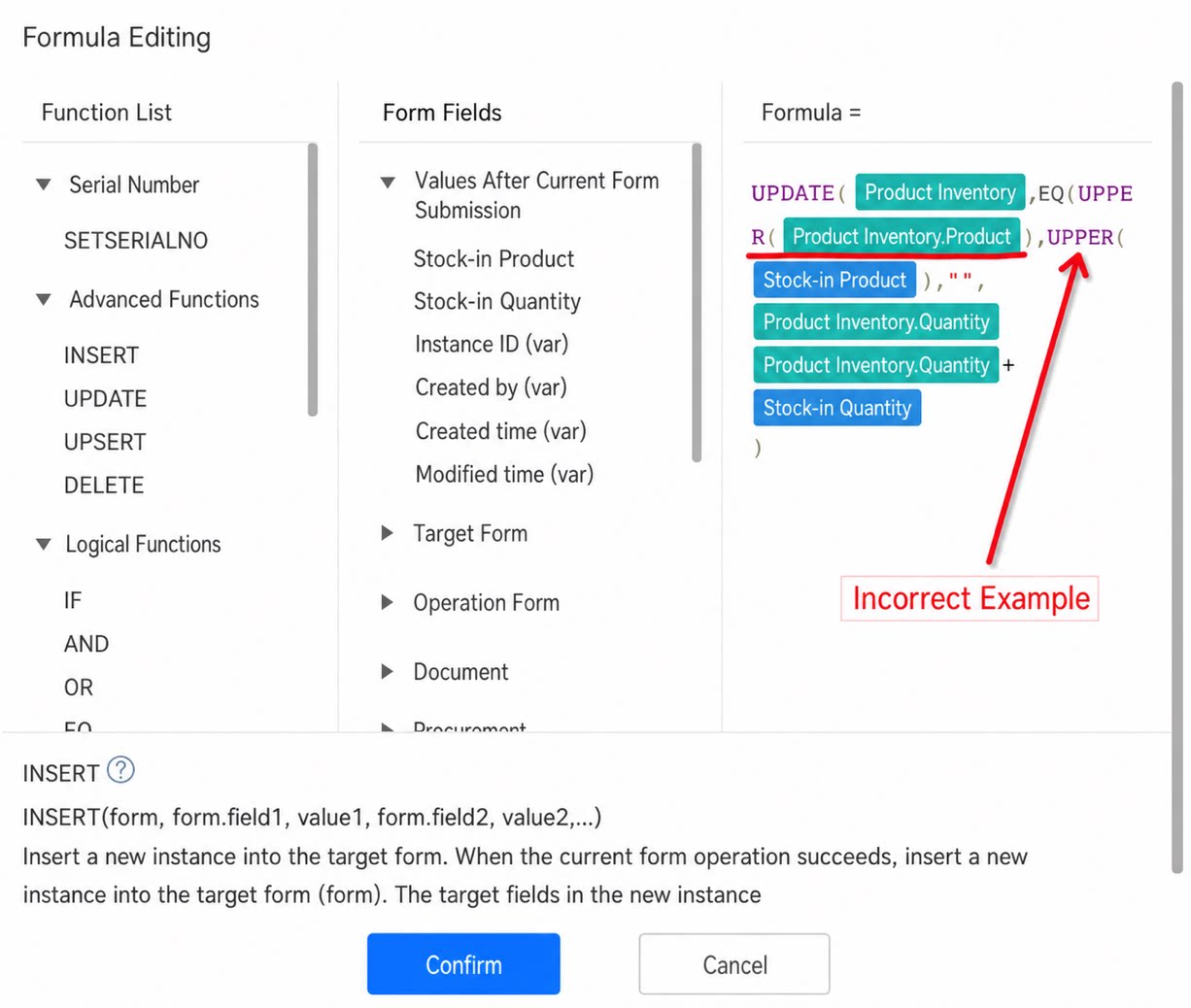The image size is (1191, 1008).
Task: Click the Confirm button
Action: [463, 964]
